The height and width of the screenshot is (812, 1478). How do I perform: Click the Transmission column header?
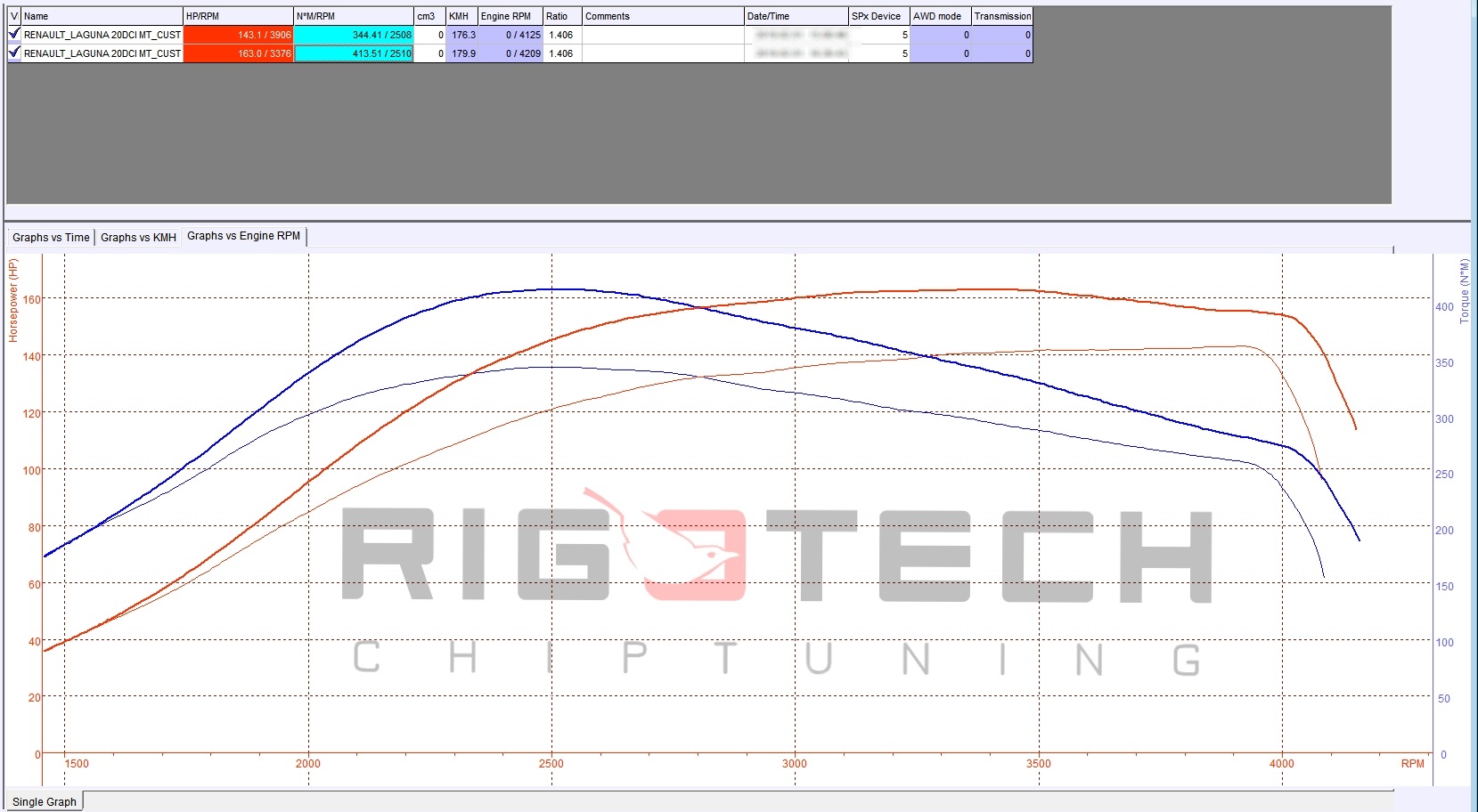click(x=1002, y=16)
